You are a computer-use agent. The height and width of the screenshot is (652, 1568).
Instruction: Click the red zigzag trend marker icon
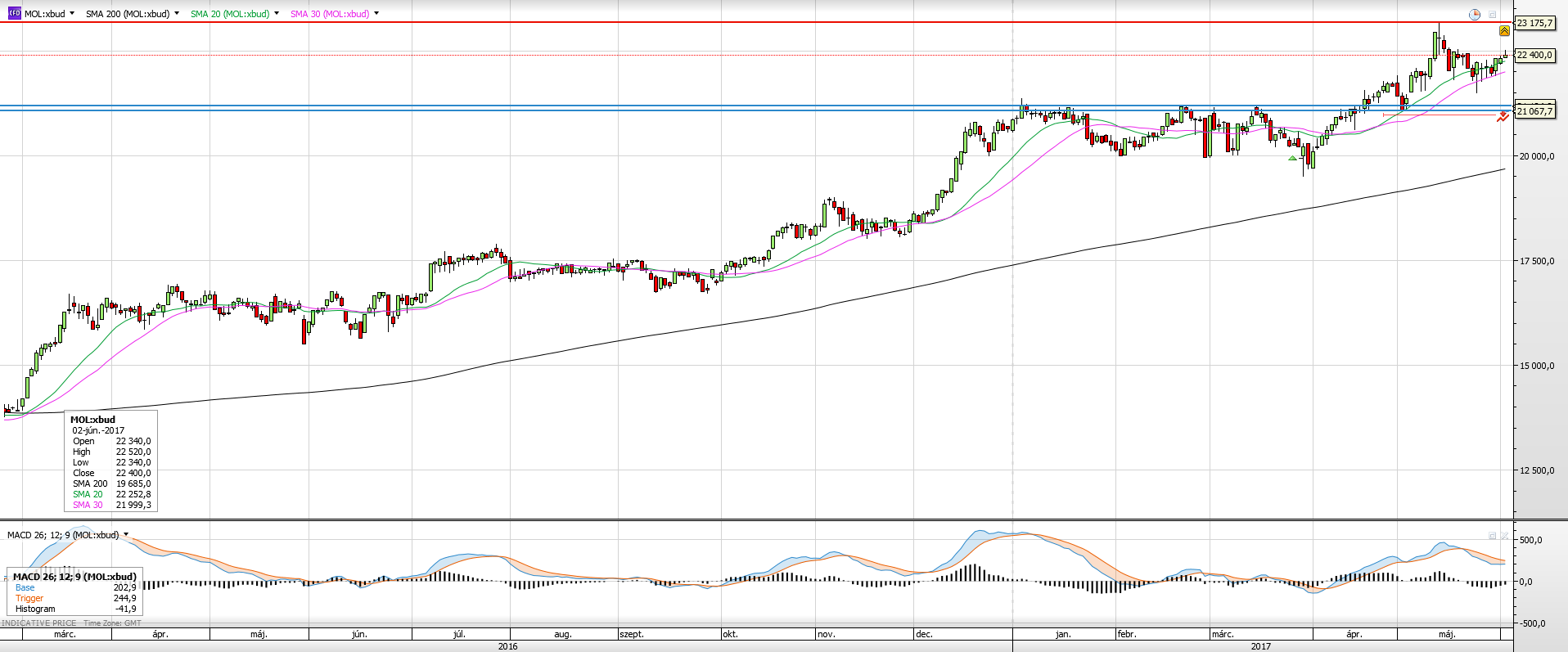click(x=1503, y=117)
